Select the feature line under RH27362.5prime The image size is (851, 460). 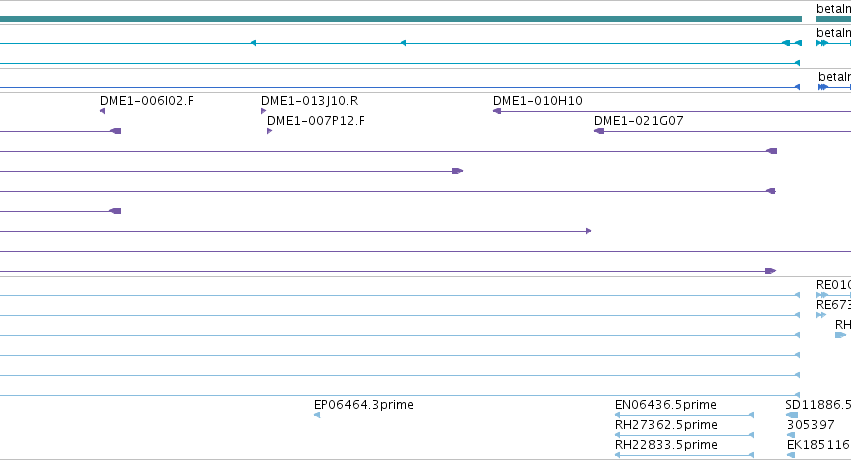[684, 435]
